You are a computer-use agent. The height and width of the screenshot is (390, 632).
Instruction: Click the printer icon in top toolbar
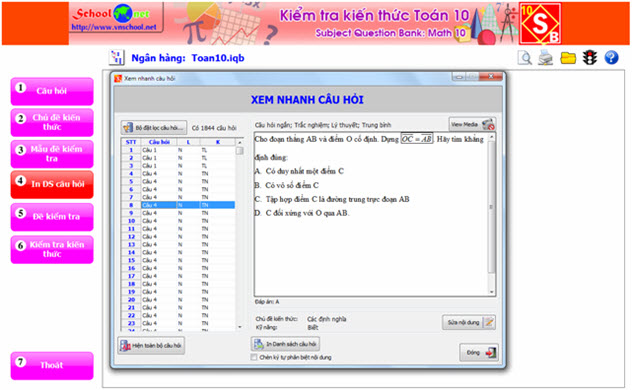click(546, 58)
